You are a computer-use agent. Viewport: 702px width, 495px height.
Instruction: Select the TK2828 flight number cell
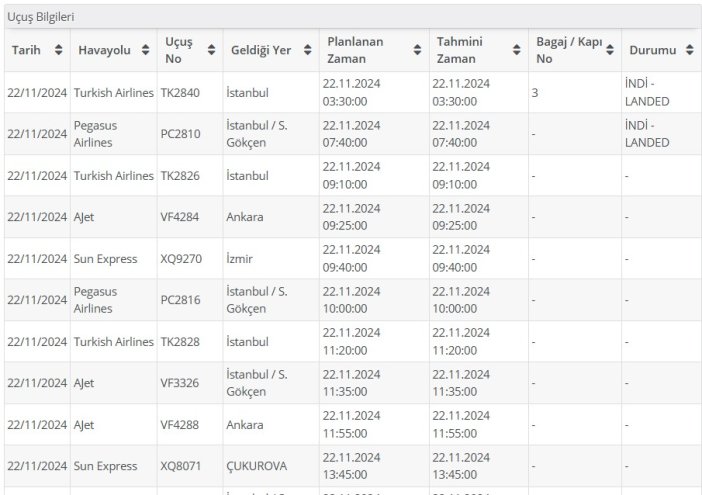point(180,342)
